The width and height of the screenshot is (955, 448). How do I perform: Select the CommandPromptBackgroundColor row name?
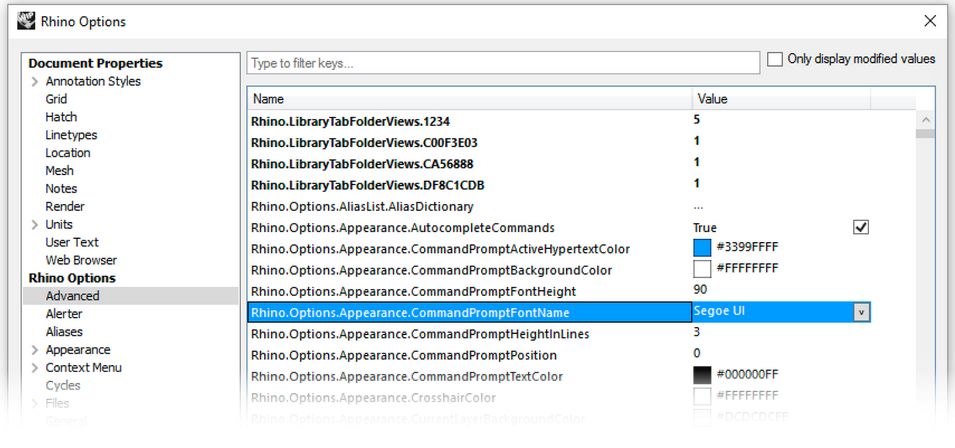coord(431,270)
